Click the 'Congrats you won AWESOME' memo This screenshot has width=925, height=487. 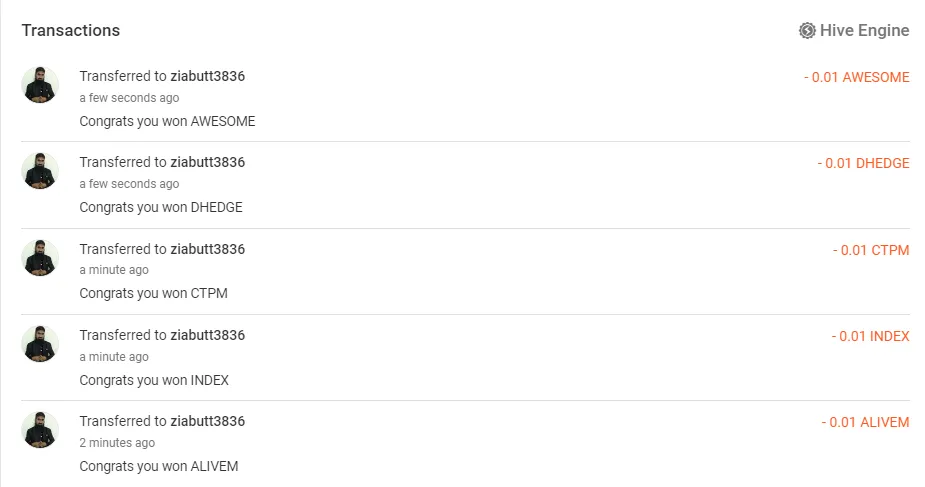point(168,121)
